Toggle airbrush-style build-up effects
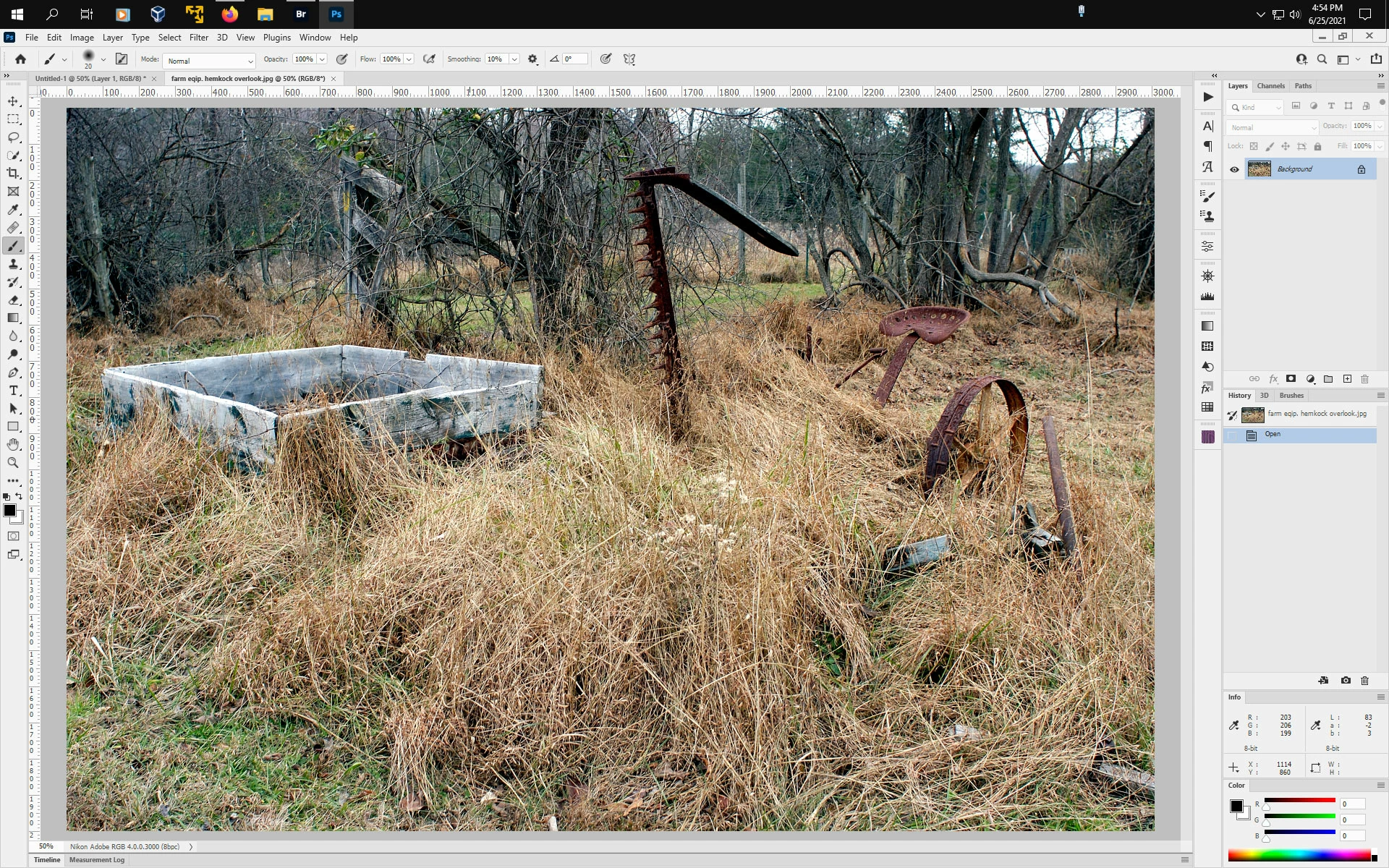Image resolution: width=1389 pixels, height=868 pixels. tap(429, 59)
